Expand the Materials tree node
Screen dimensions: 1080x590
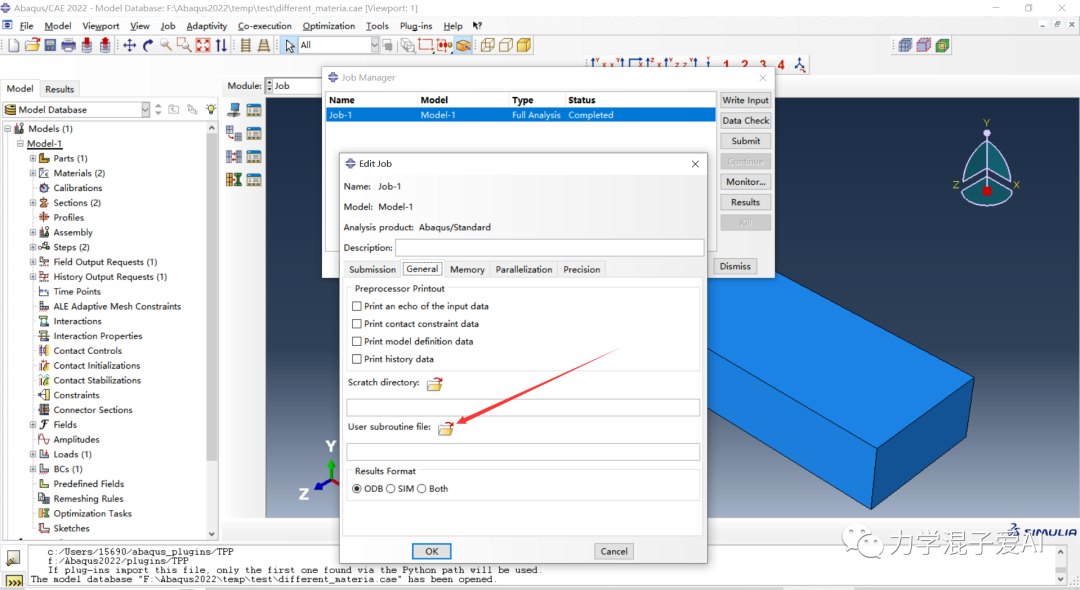coord(32,172)
